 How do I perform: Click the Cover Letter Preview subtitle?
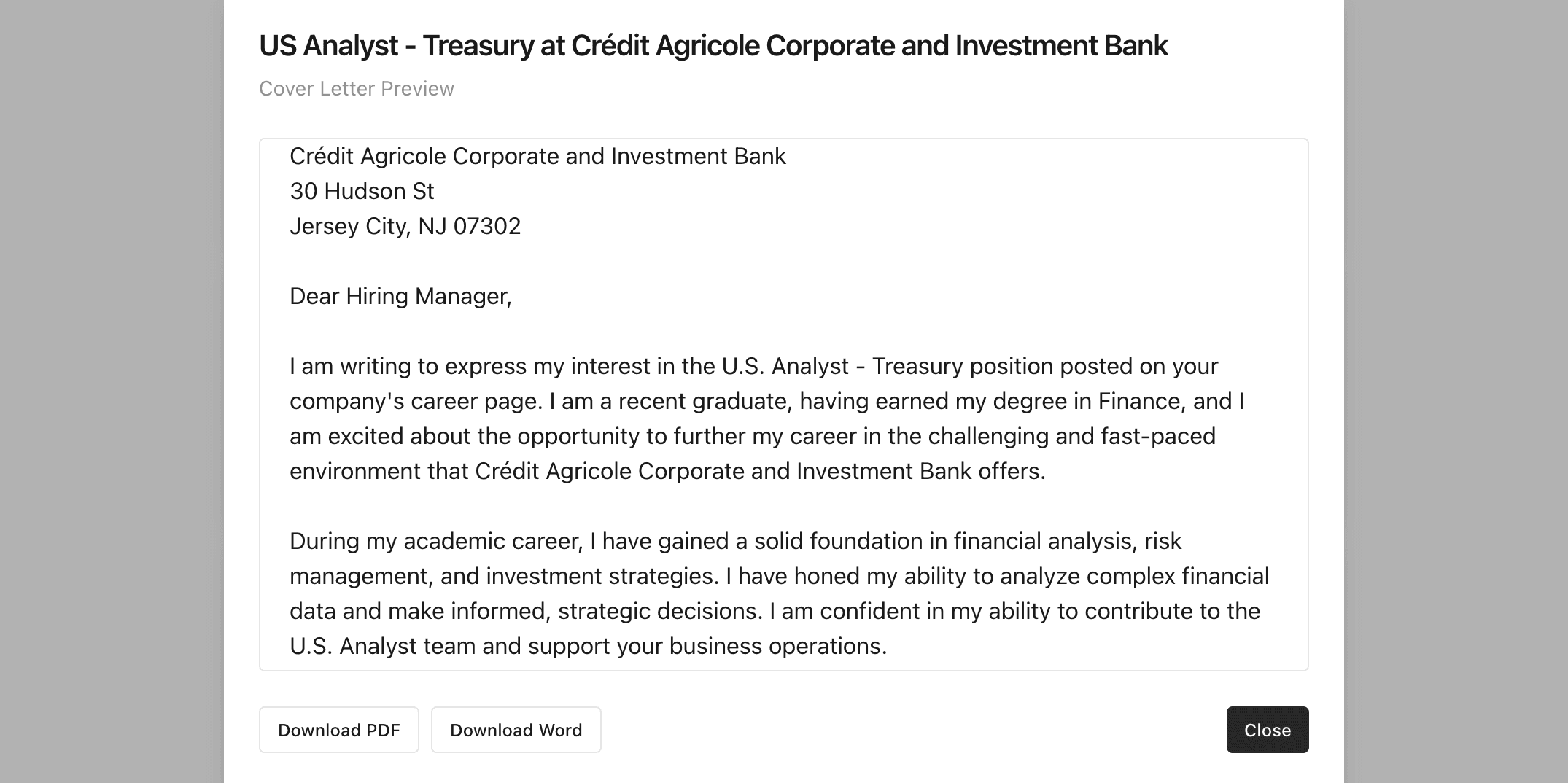click(357, 89)
